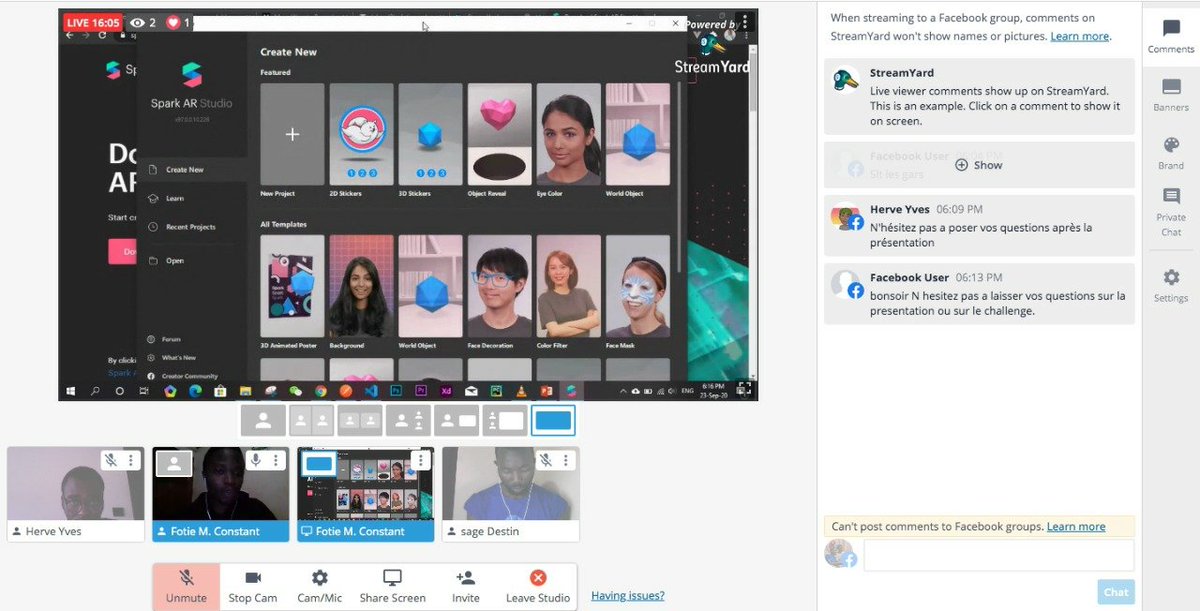Click the 2D Stickers template in Spark AR

[361, 133]
